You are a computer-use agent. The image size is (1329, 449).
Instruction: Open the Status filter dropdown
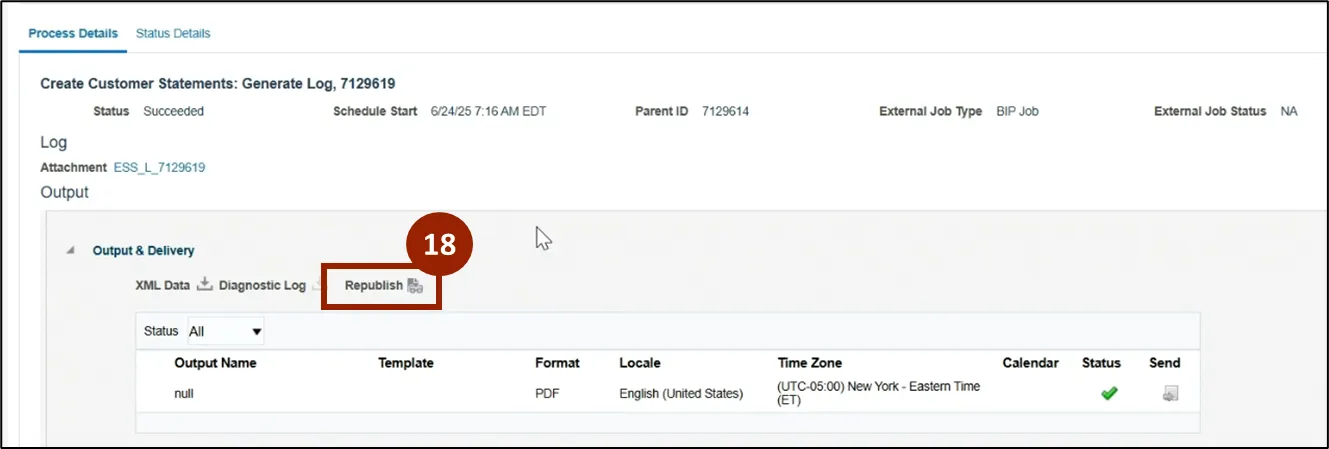[226, 331]
